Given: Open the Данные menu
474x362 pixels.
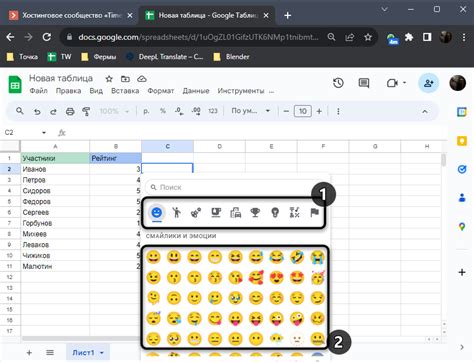Looking at the screenshot, I should [196, 91].
